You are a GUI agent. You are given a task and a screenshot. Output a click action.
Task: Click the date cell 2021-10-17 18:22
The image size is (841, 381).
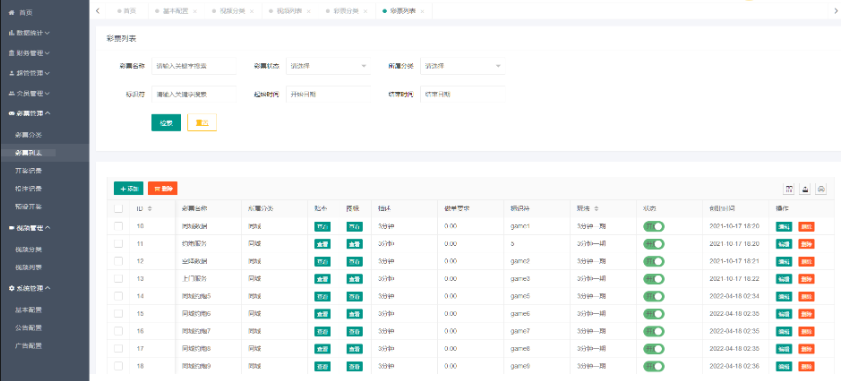pyautogui.click(x=734, y=279)
